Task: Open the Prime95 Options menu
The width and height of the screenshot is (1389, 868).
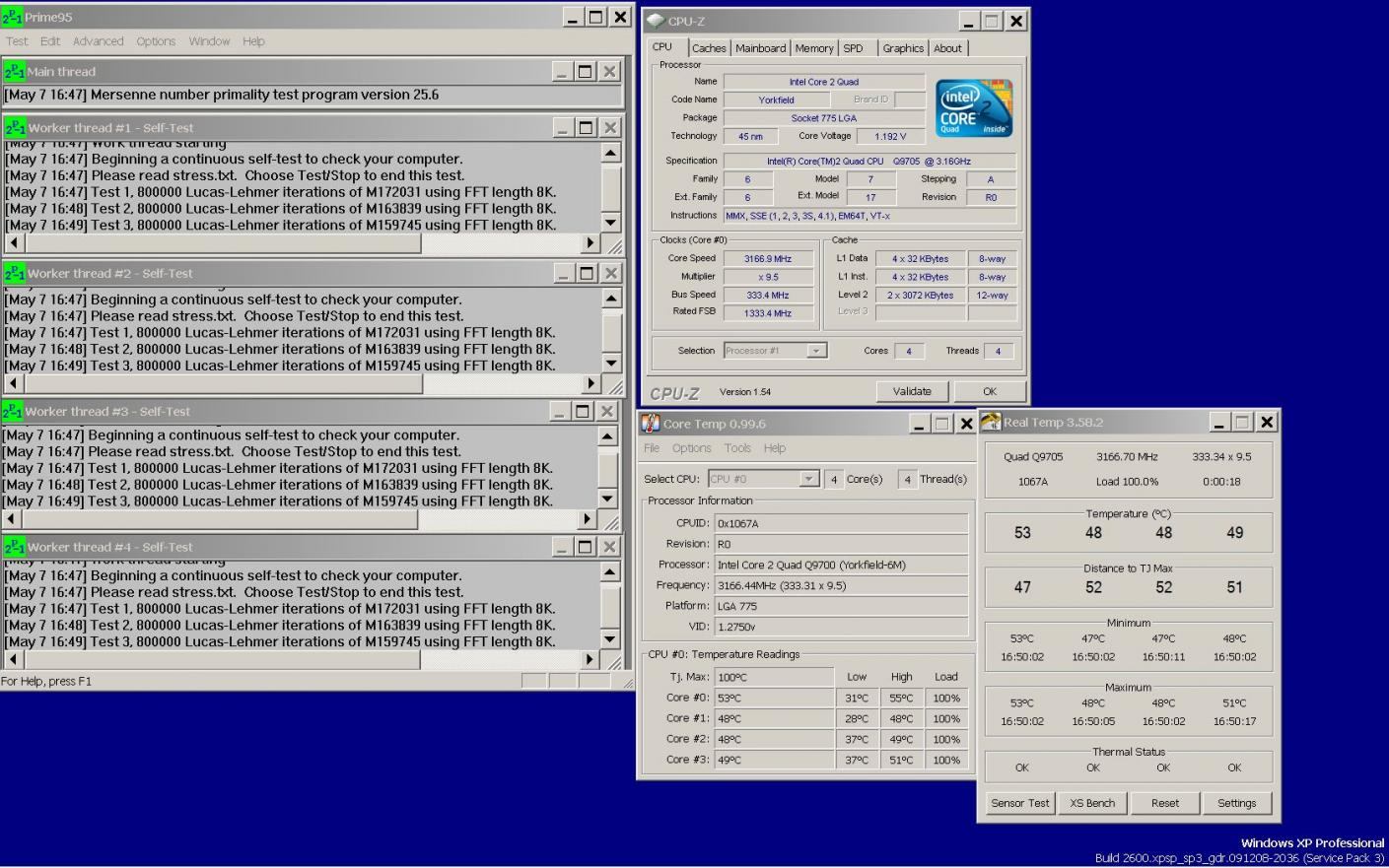Action: point(156,41)
